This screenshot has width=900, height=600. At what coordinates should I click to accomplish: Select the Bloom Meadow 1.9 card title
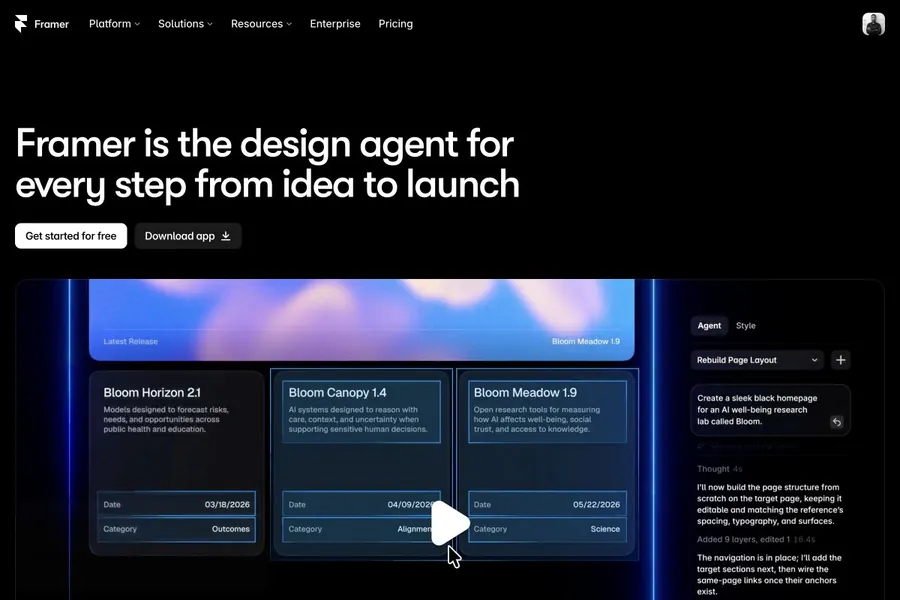point(525,393)
